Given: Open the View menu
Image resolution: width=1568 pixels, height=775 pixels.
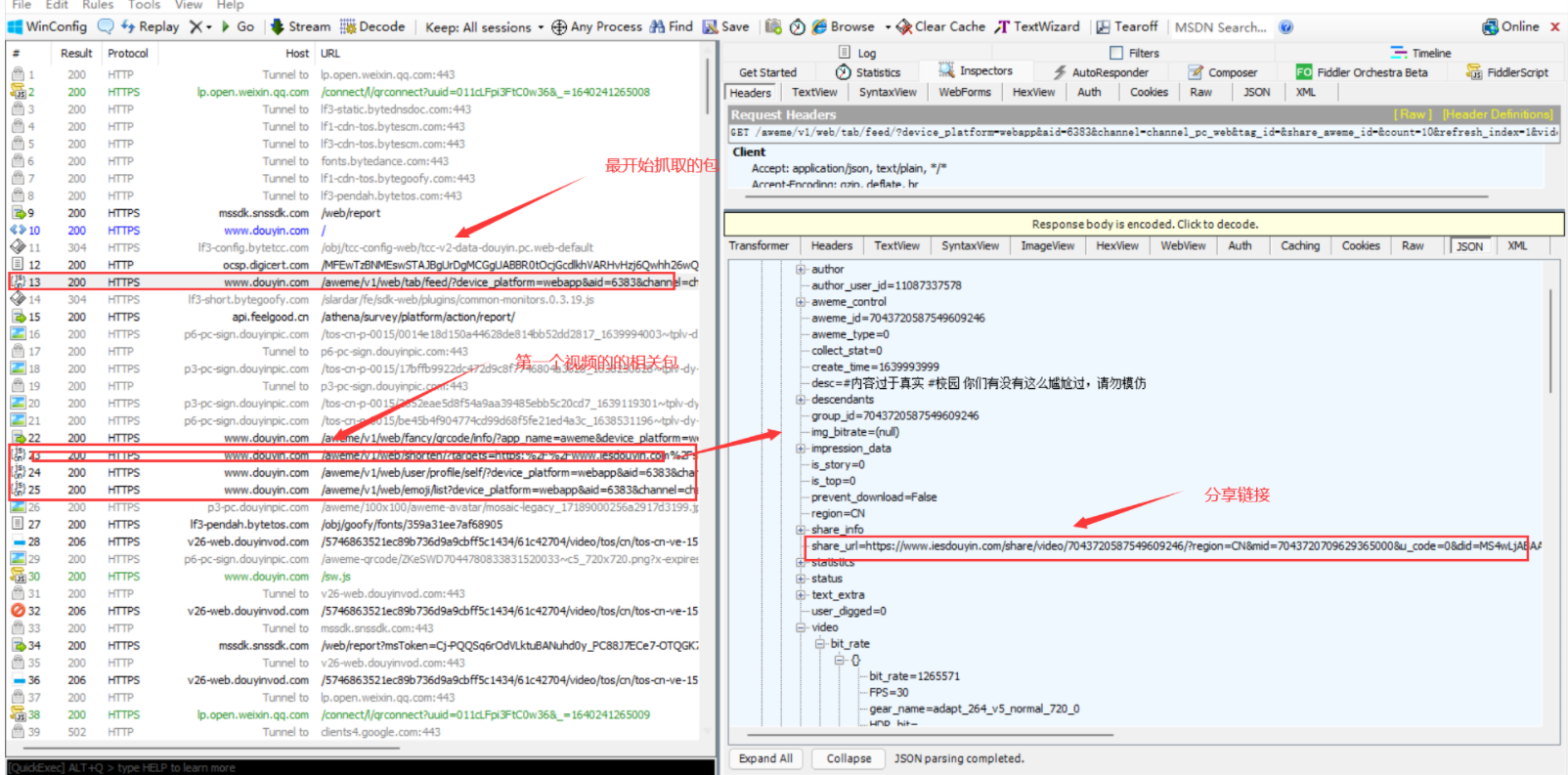Looking at the screenshot, I should 189,5.
